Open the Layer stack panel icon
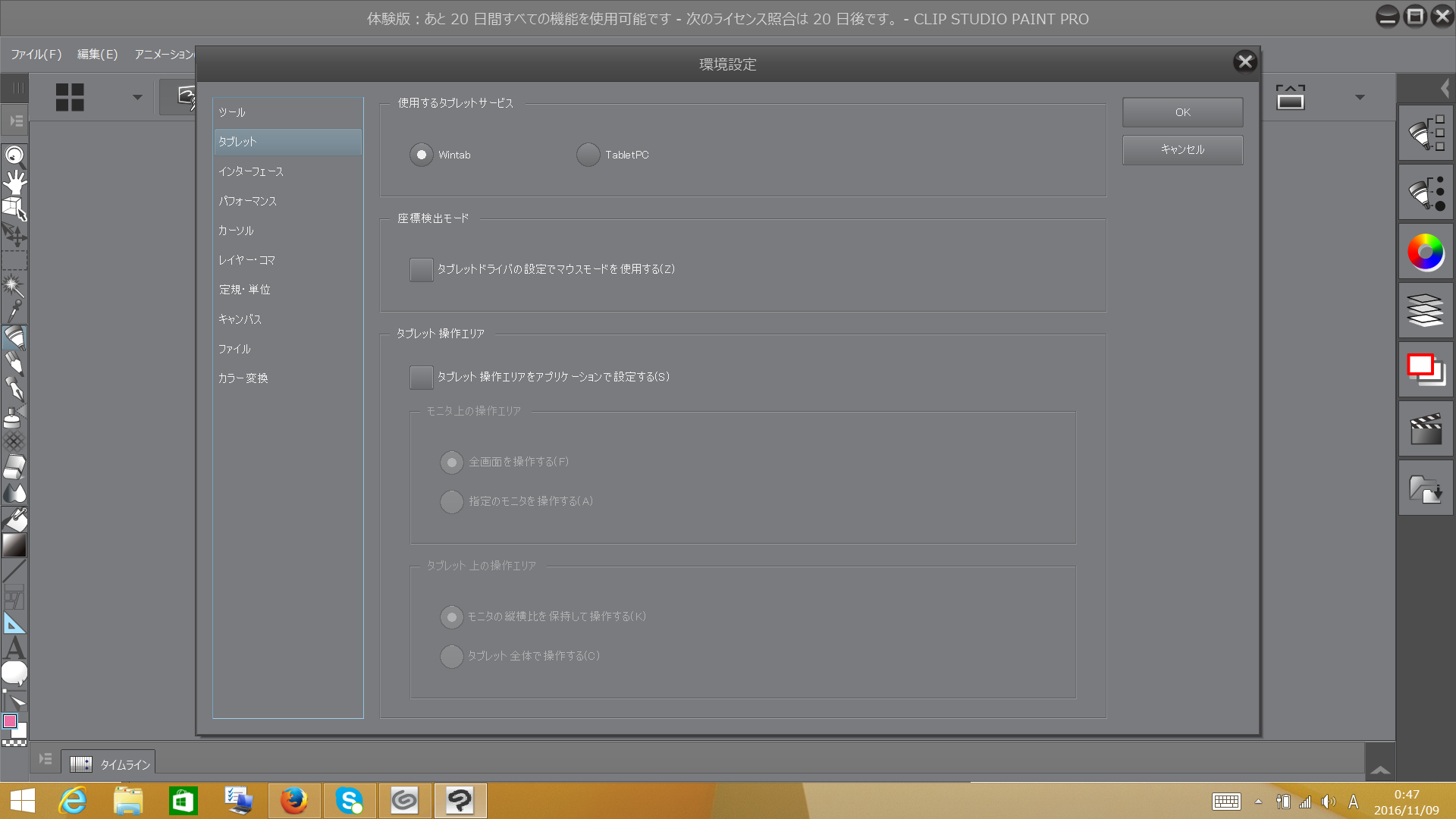 (1426, 311)
